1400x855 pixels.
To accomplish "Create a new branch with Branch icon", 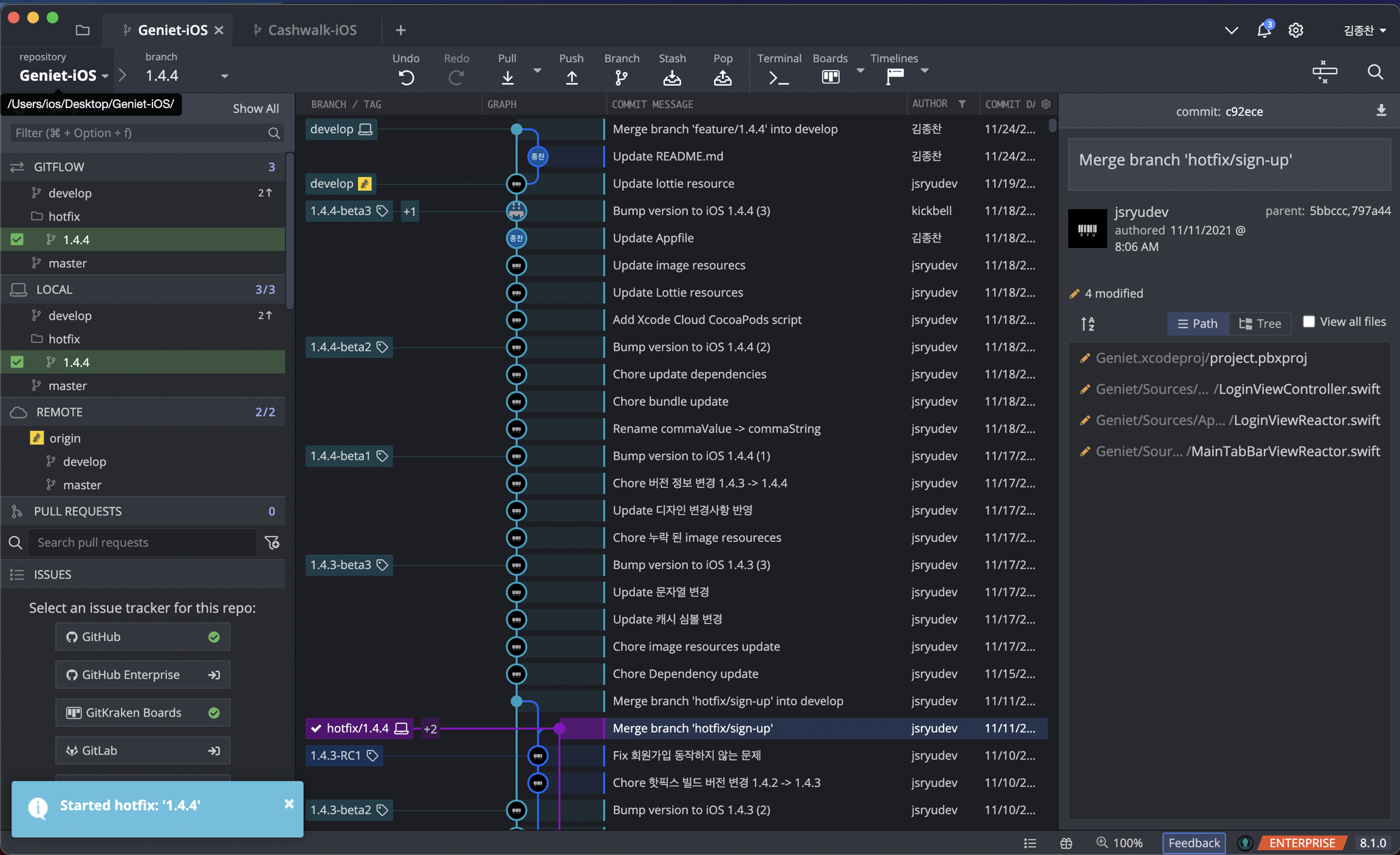I will pyautogui.click(x=621, y=77).
